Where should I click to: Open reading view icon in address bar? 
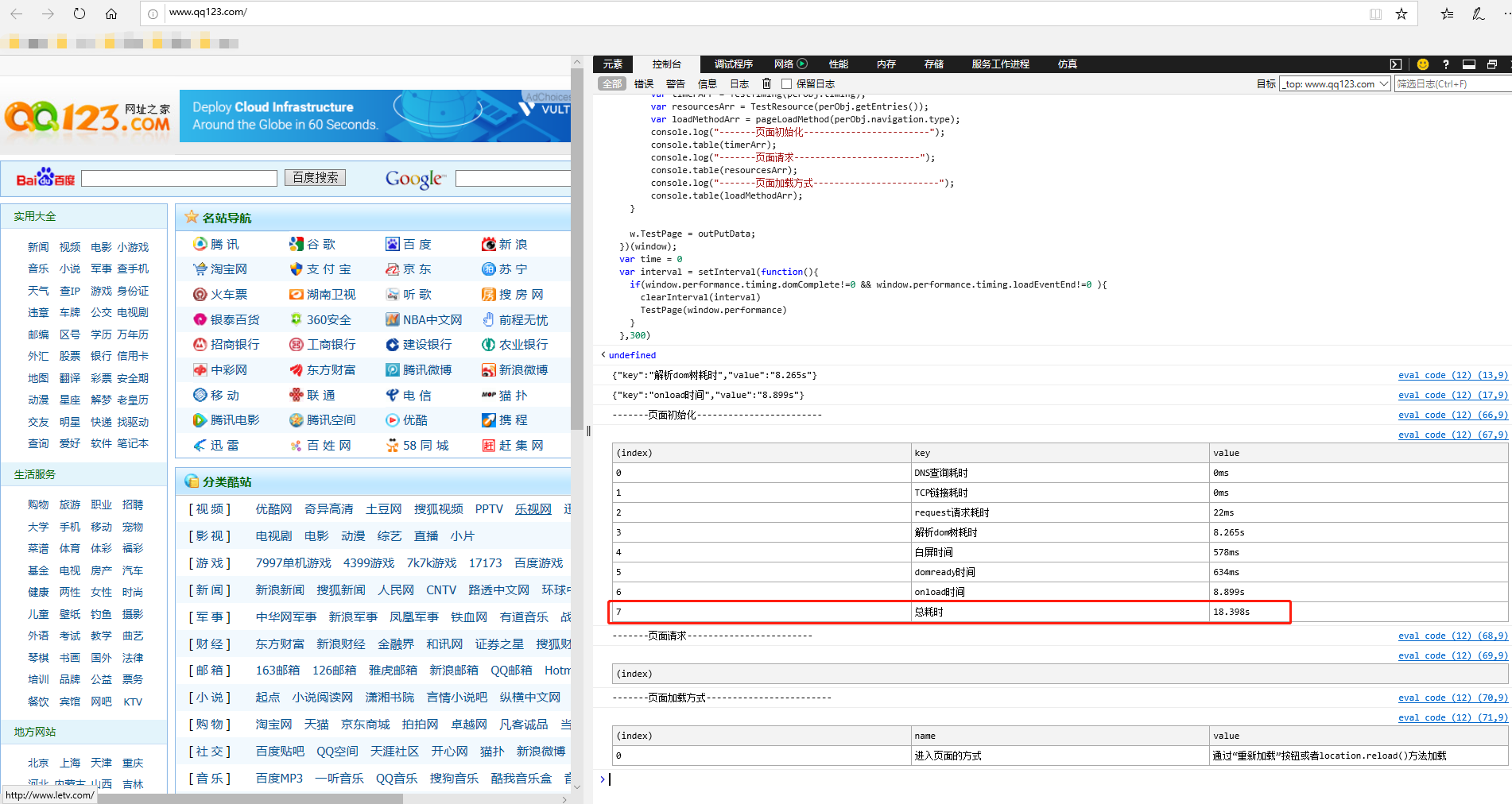[1375, 14]
